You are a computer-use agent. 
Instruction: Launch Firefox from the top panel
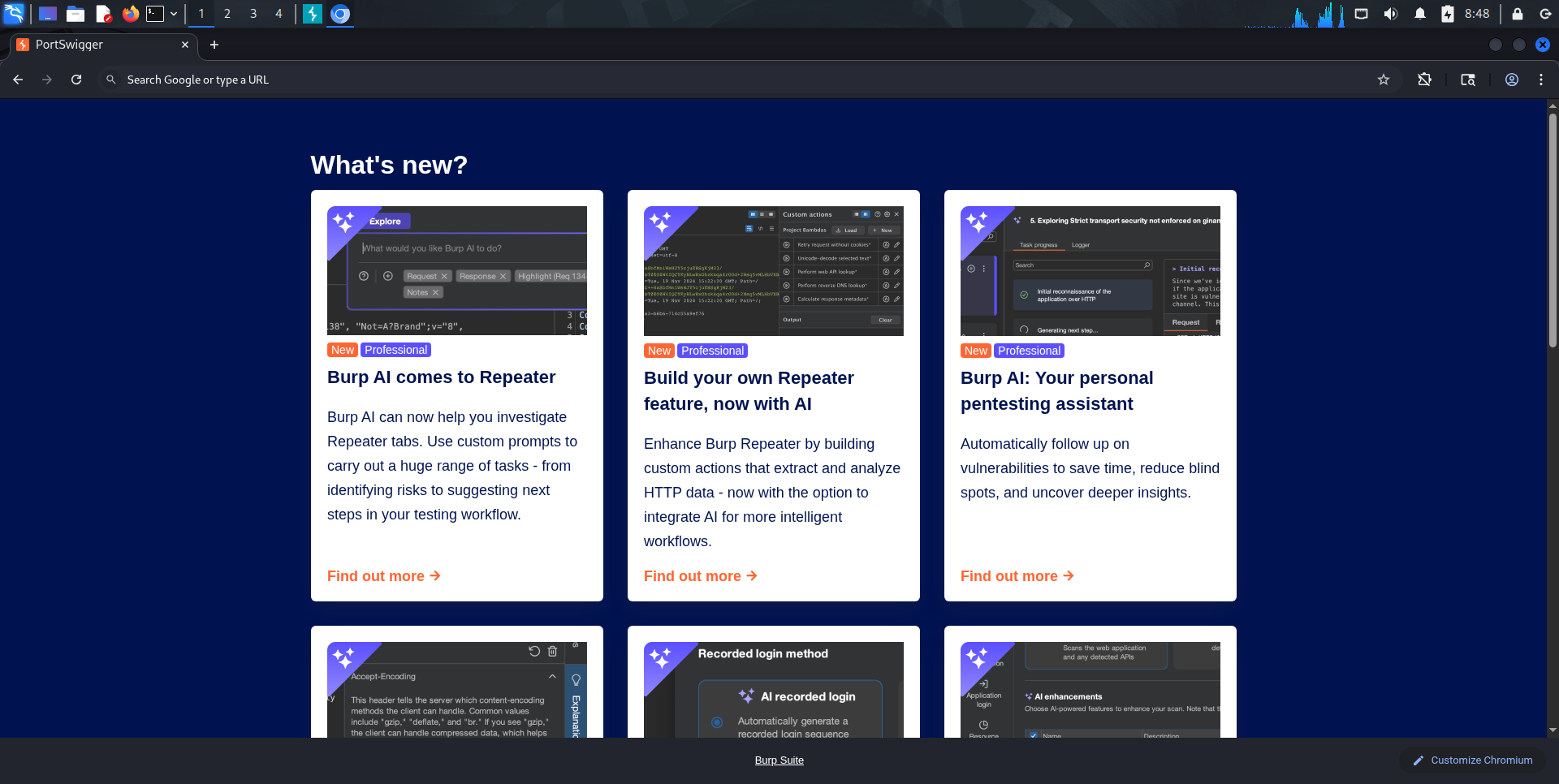(130, 14)
